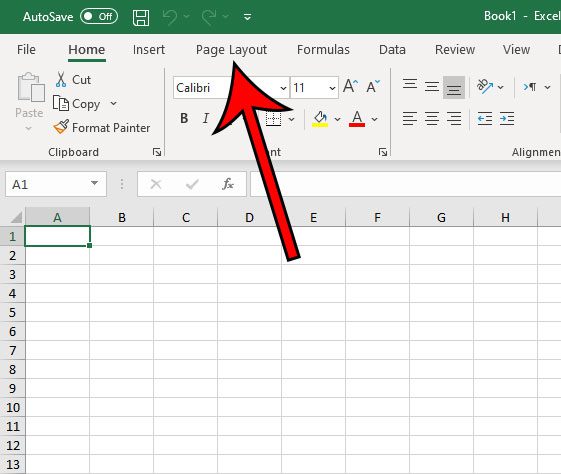This screenshot has width=561, height=474.
Task: Select the Format Painter brush
Action: (x=62, y=127)
